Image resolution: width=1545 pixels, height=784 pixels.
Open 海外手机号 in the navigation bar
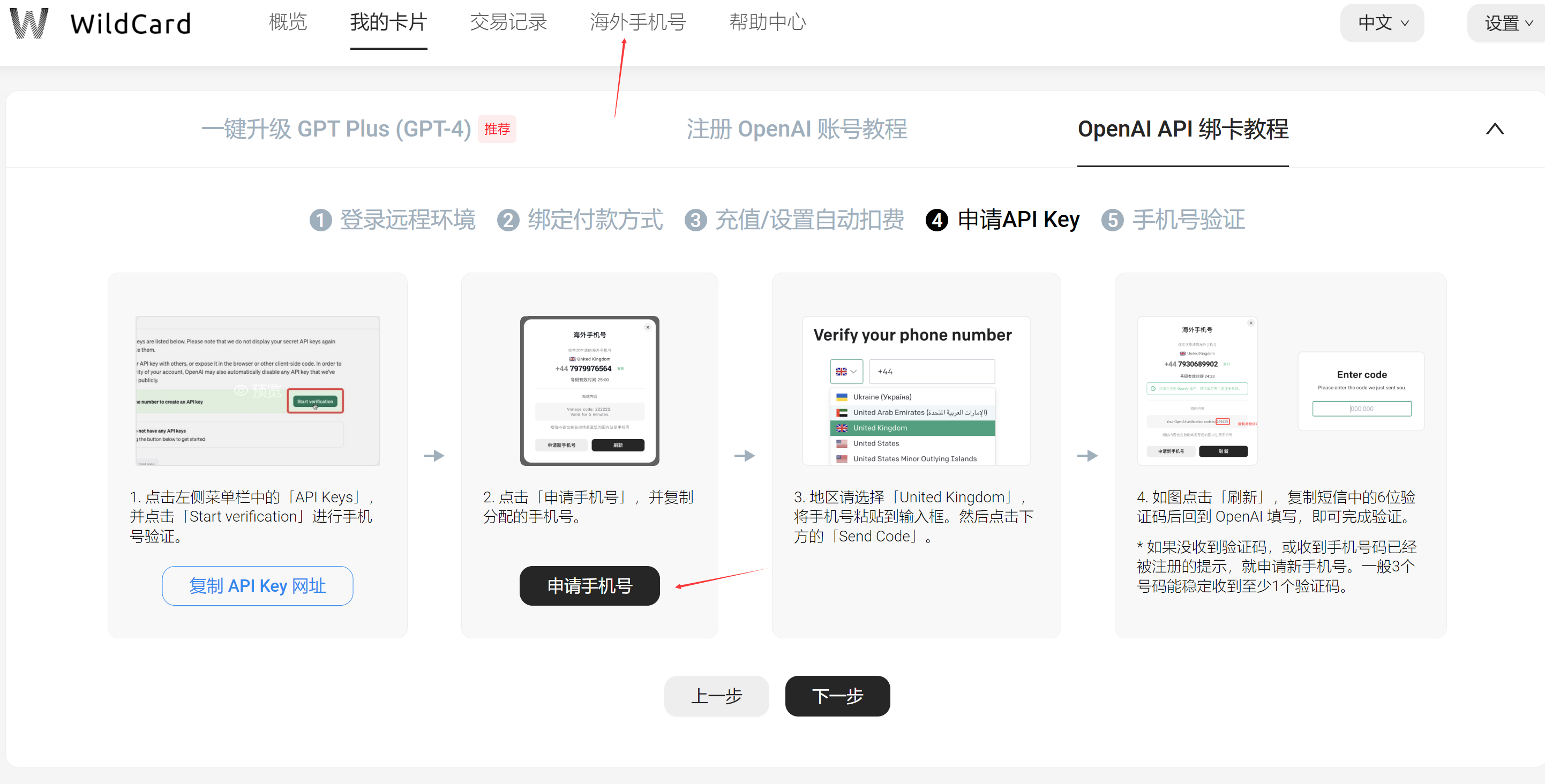click(x=637, y=22)
